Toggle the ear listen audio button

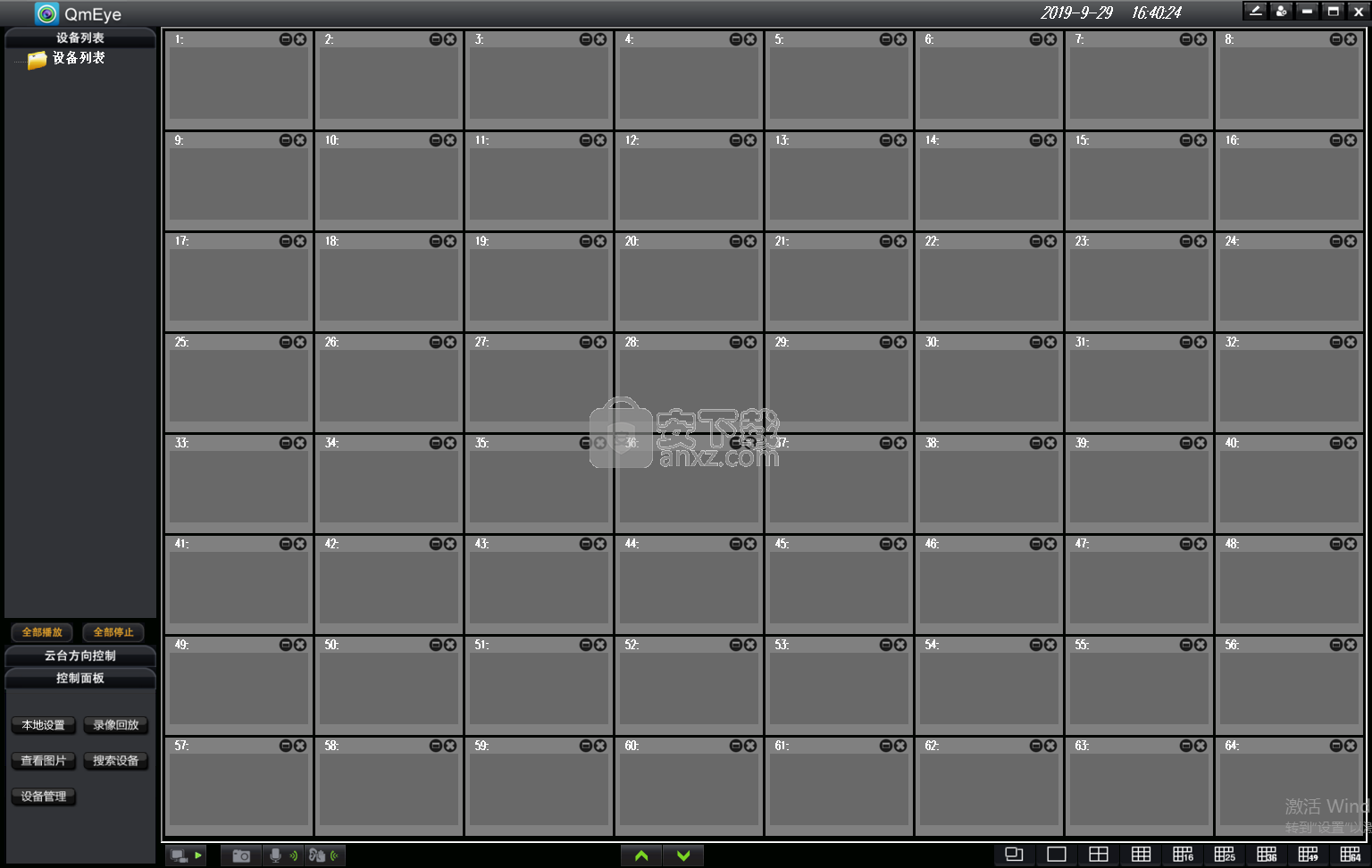coord(324,855)
